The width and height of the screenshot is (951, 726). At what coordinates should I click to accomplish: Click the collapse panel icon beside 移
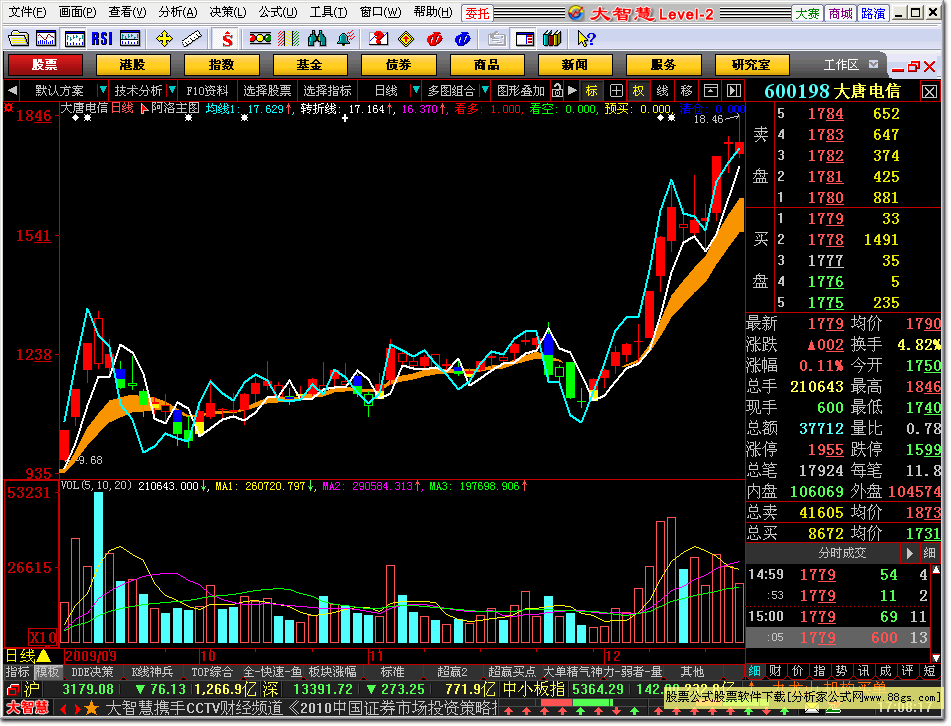coord(710,91)
